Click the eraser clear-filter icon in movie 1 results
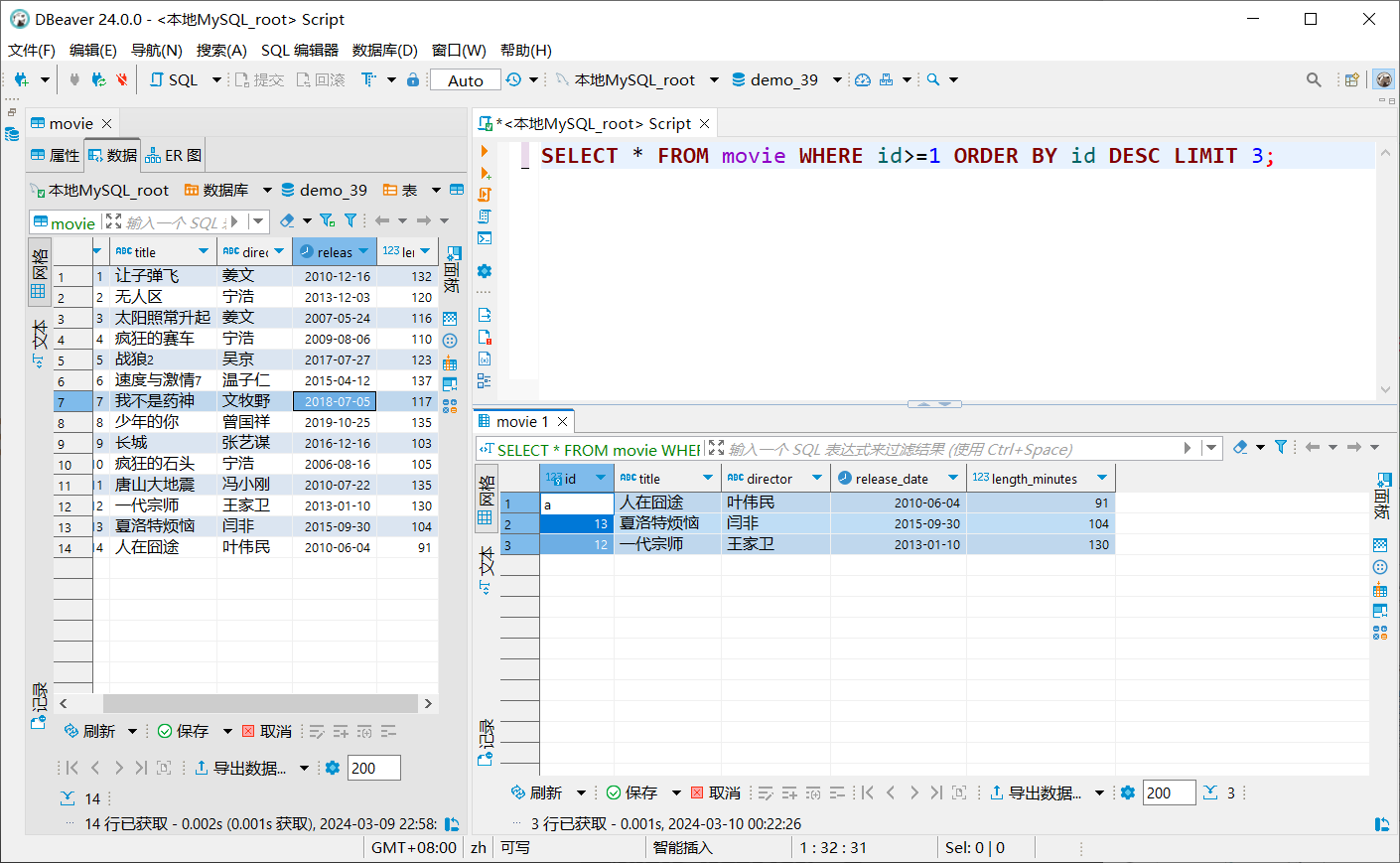The width and height of the screenshot is (1400, 863). click(x=1240, y=448)
